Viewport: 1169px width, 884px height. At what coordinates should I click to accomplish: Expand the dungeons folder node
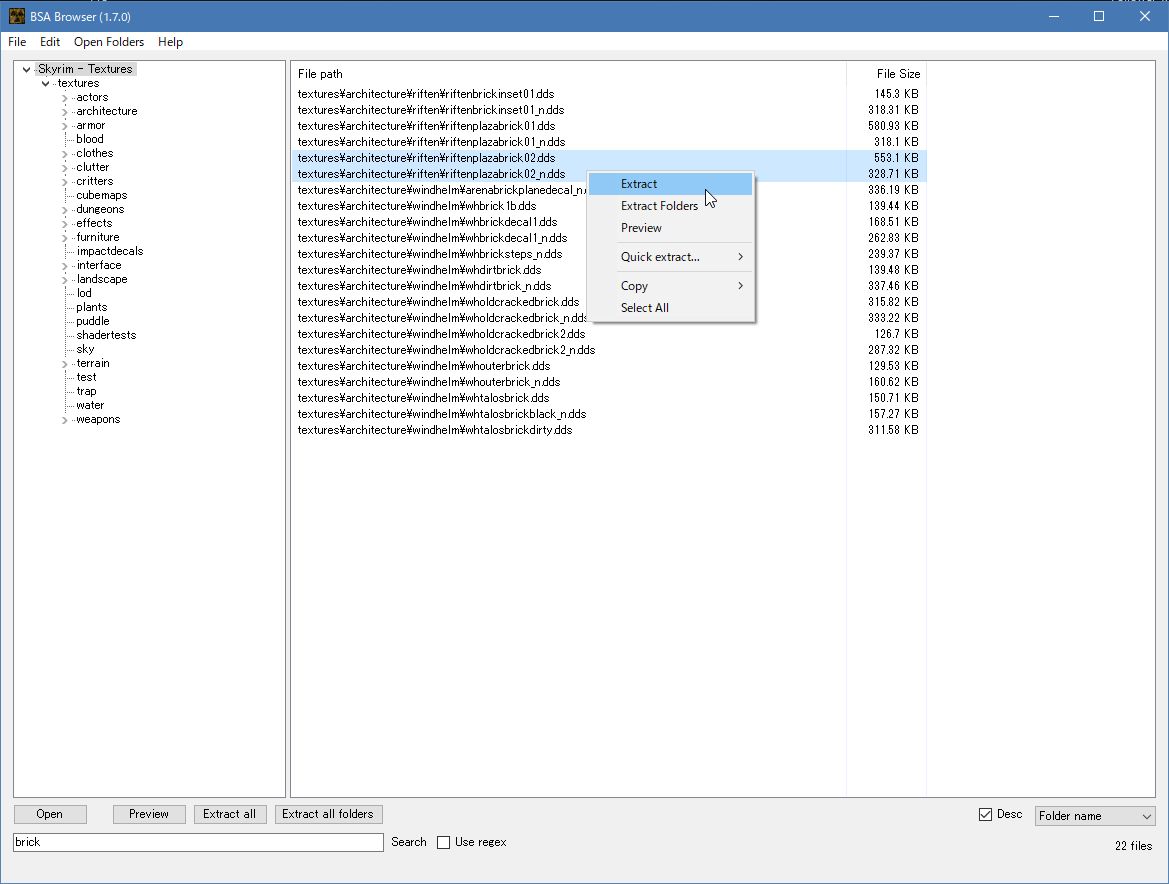point(65,209)
